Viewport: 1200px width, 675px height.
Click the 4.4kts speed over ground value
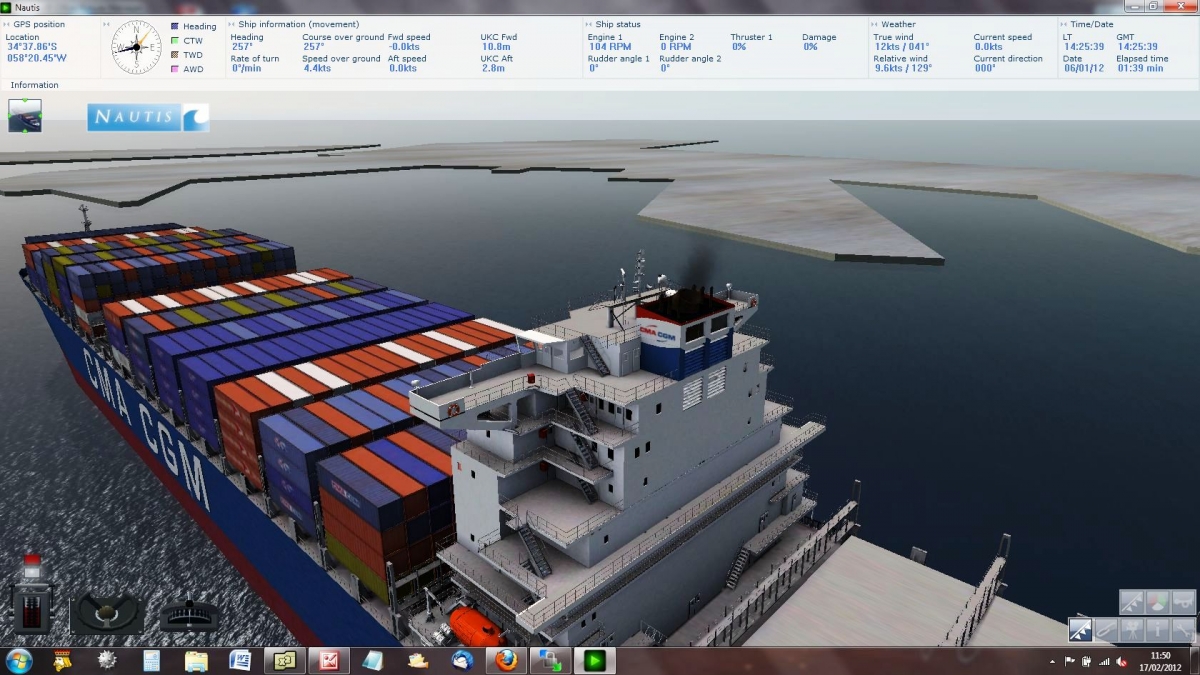click(x=316, y=68)
